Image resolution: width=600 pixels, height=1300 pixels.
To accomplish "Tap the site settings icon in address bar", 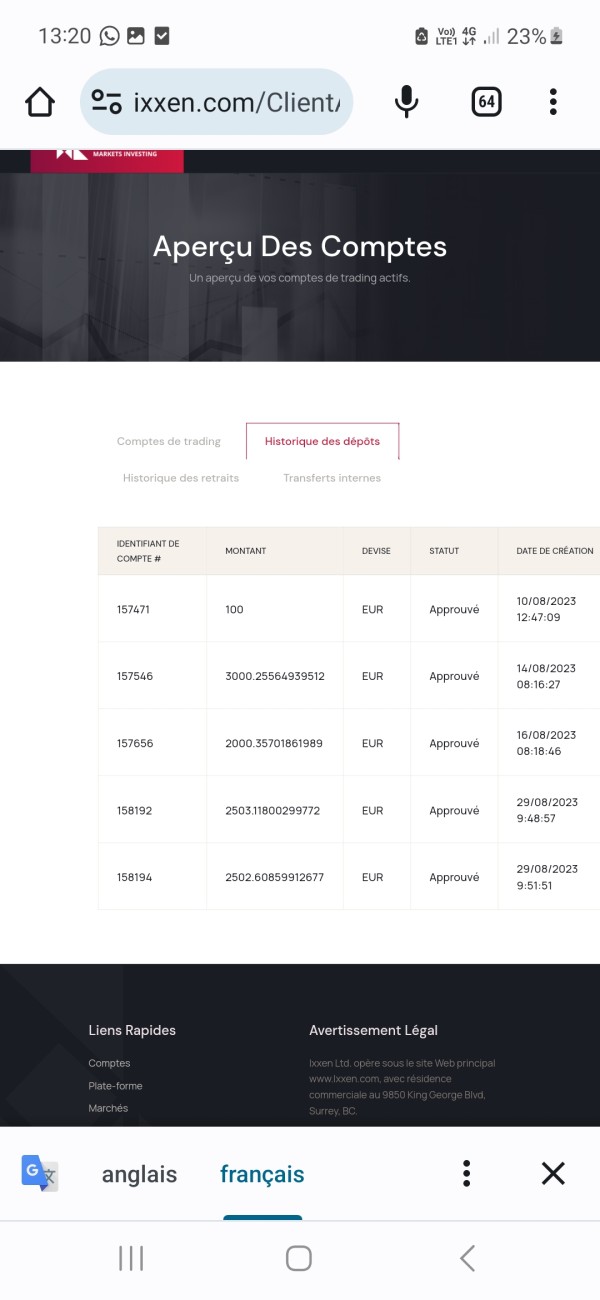I will tap(106, 102).
